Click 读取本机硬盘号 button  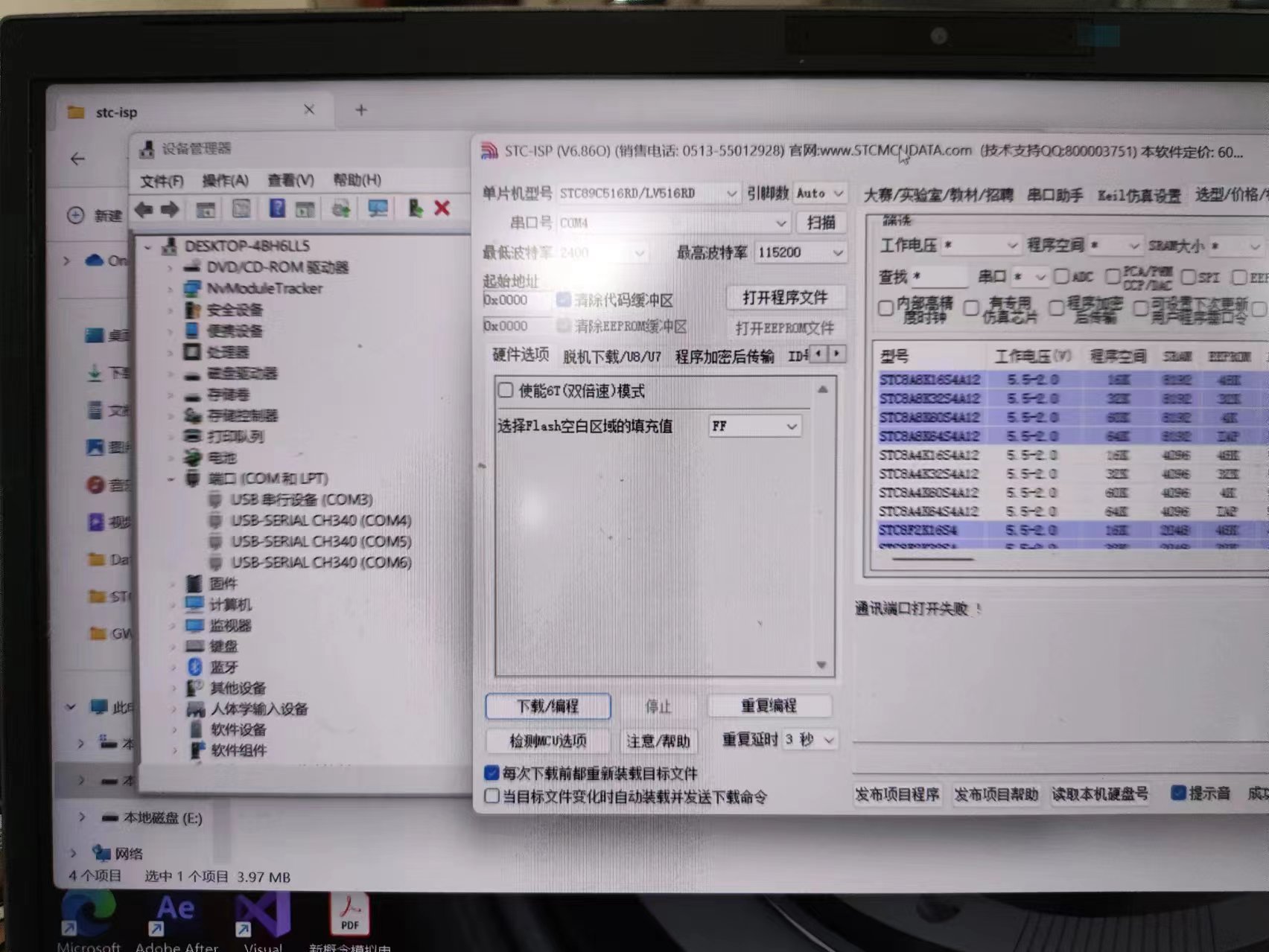click(x=1099, y=794)
